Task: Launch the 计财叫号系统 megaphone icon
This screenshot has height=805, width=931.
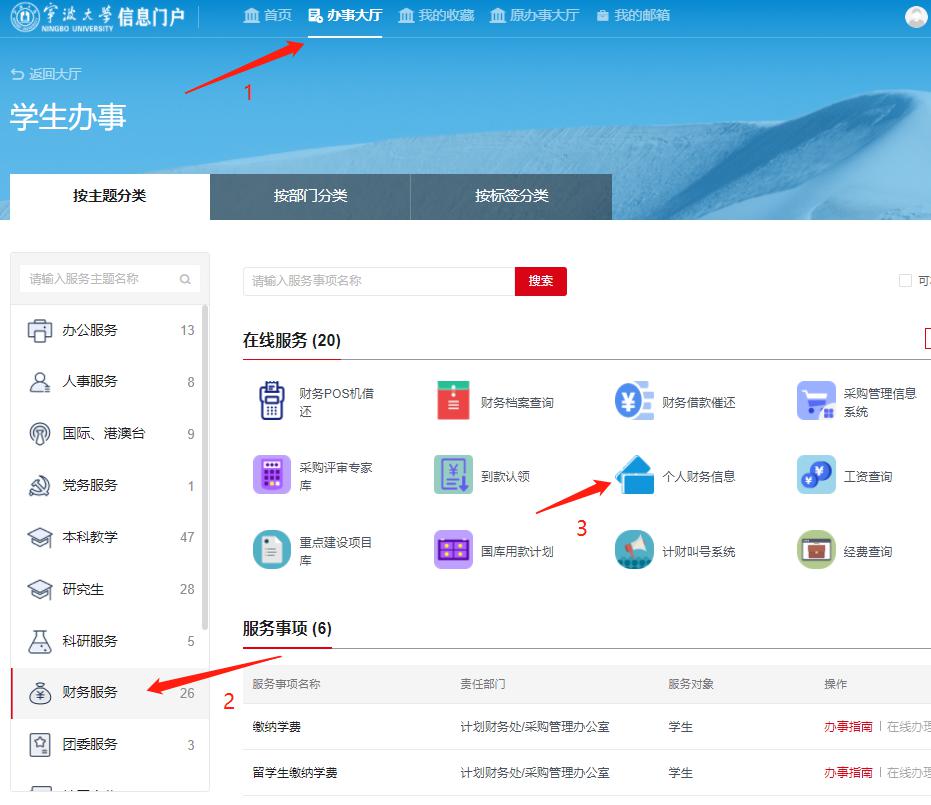Action: click(x=634, y=551)
